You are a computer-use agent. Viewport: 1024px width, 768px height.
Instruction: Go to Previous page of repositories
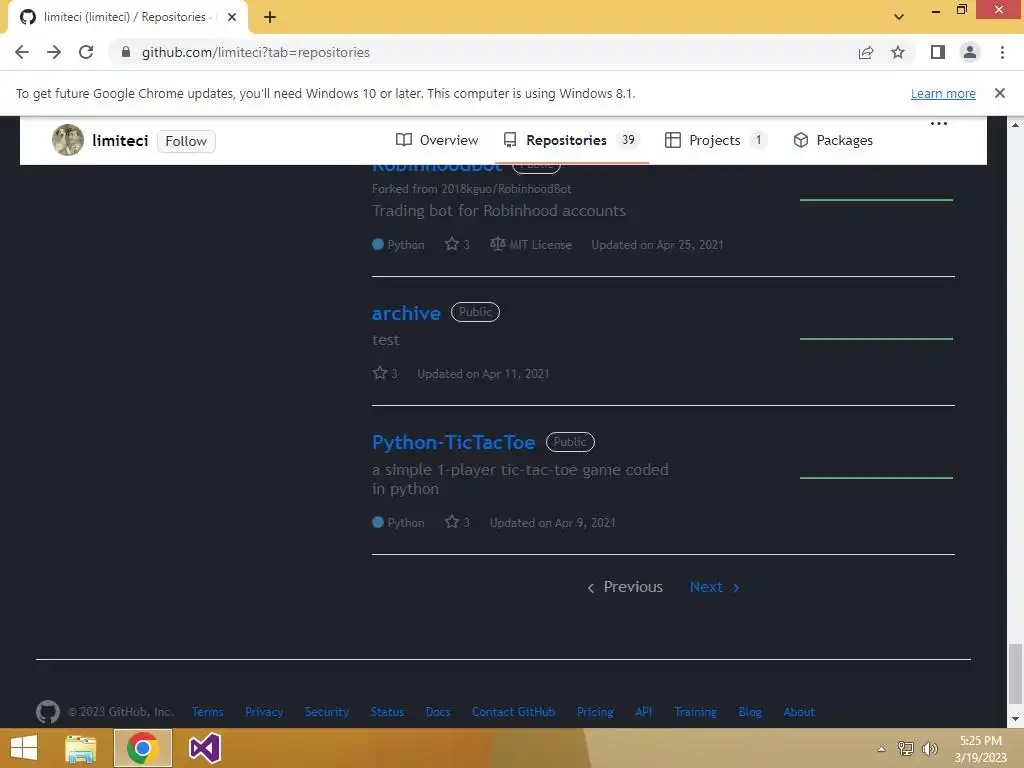pyautogui.click(x=624, y=586)
